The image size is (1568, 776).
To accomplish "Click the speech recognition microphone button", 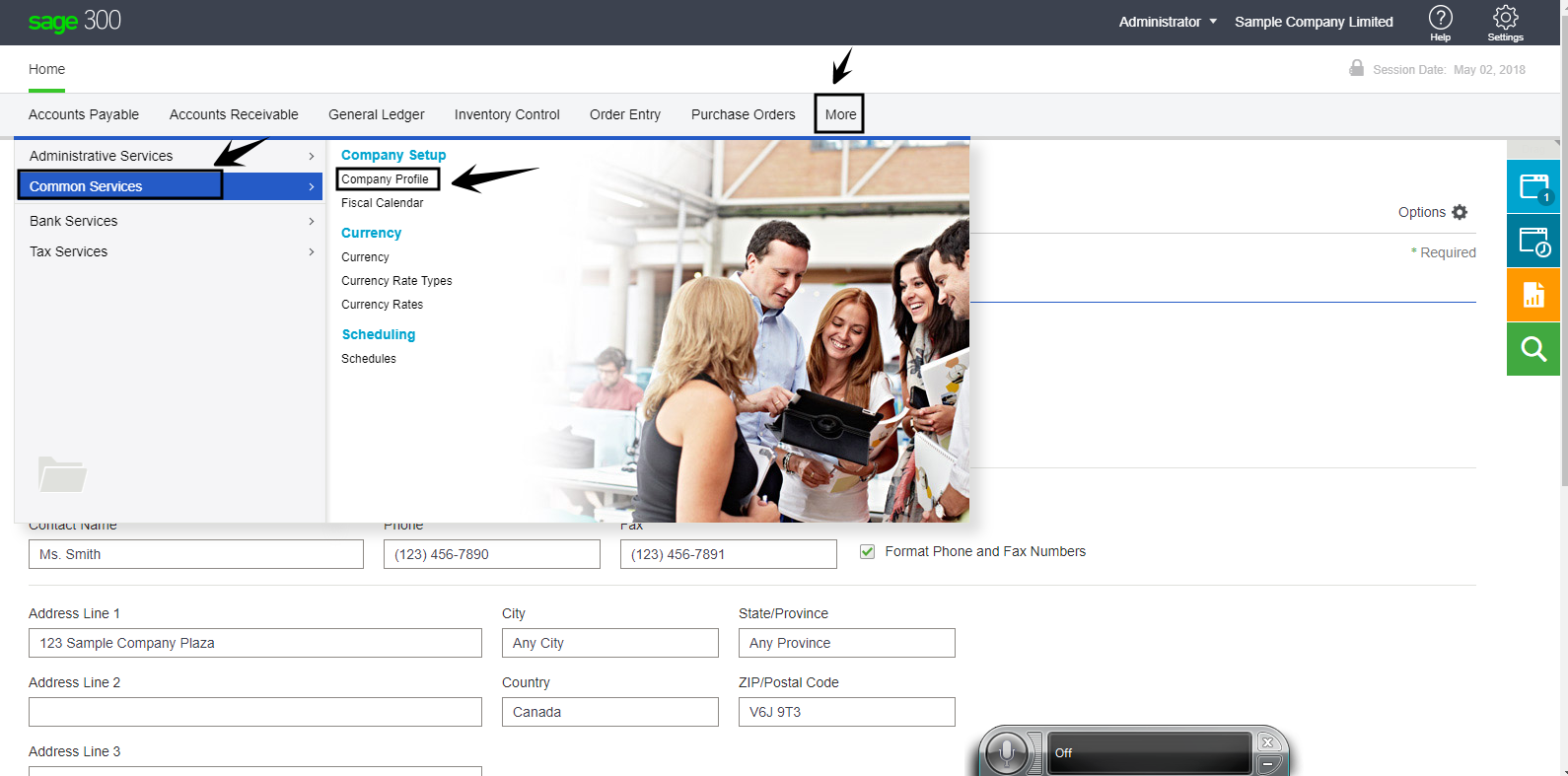I will [1007, 752].
